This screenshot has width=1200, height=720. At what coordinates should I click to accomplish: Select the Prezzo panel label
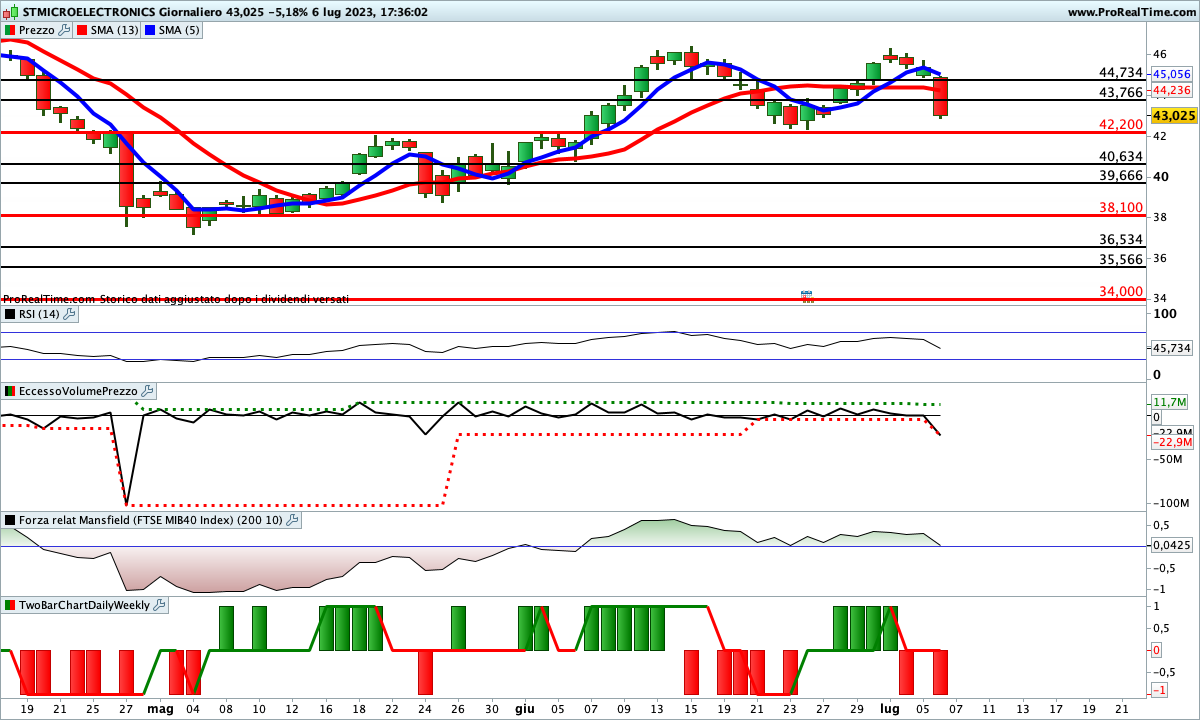click(37, 30)
